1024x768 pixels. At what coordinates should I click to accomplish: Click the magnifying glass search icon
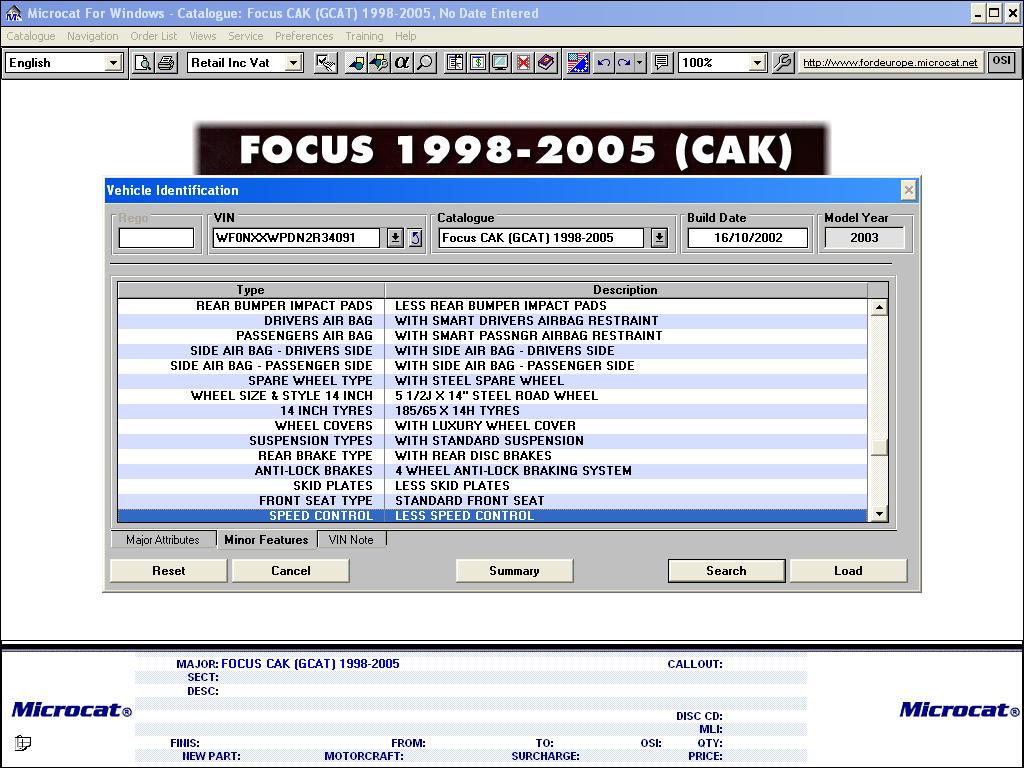click(x=425, y=62)
